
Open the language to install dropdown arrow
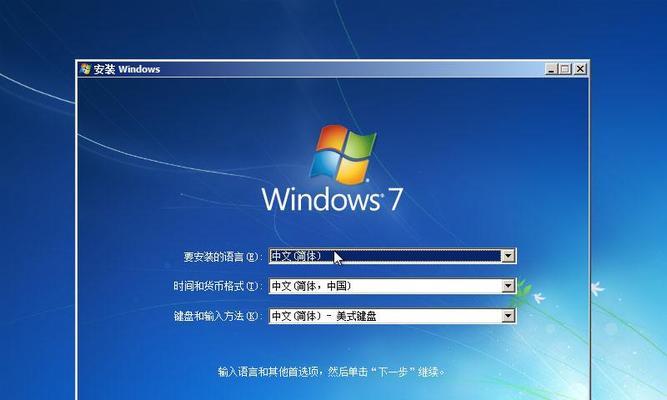(508, 256)
